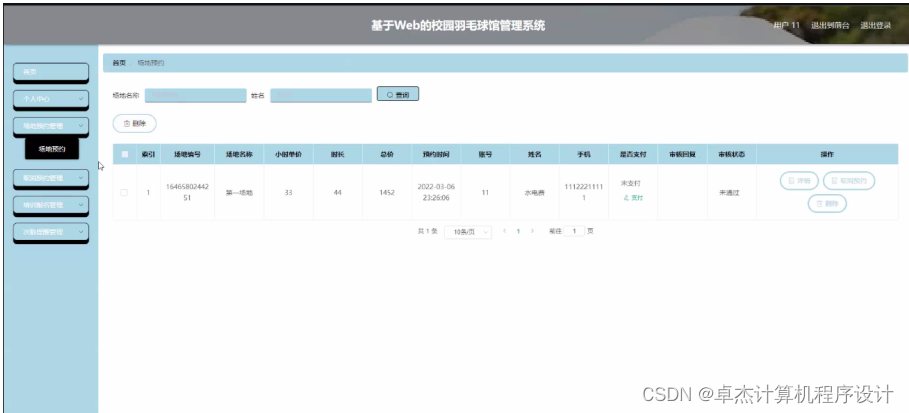Go to 首页 via the breadcrumb

[119, 63]
